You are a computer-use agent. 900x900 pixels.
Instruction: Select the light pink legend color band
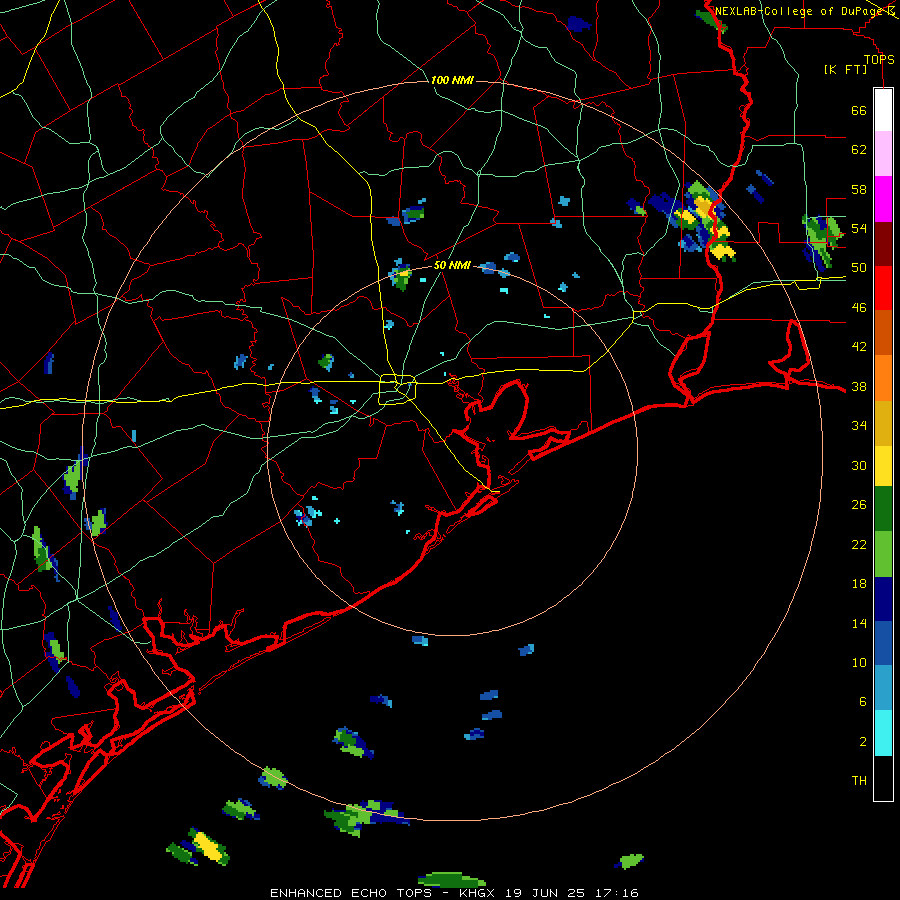coord(883,153)
